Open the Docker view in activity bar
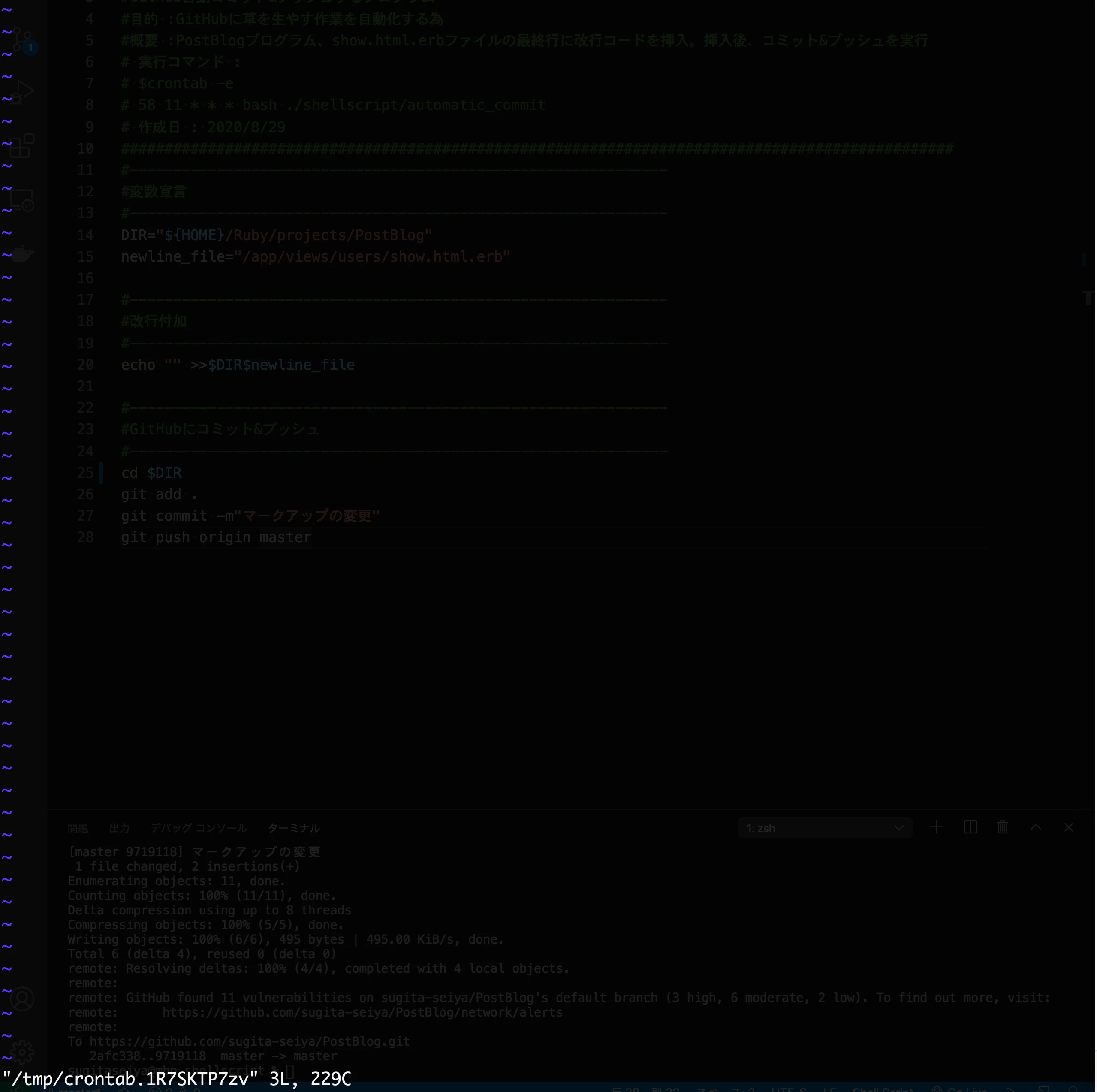Screen dimensions: 1097x1092 tap(23, 254)
